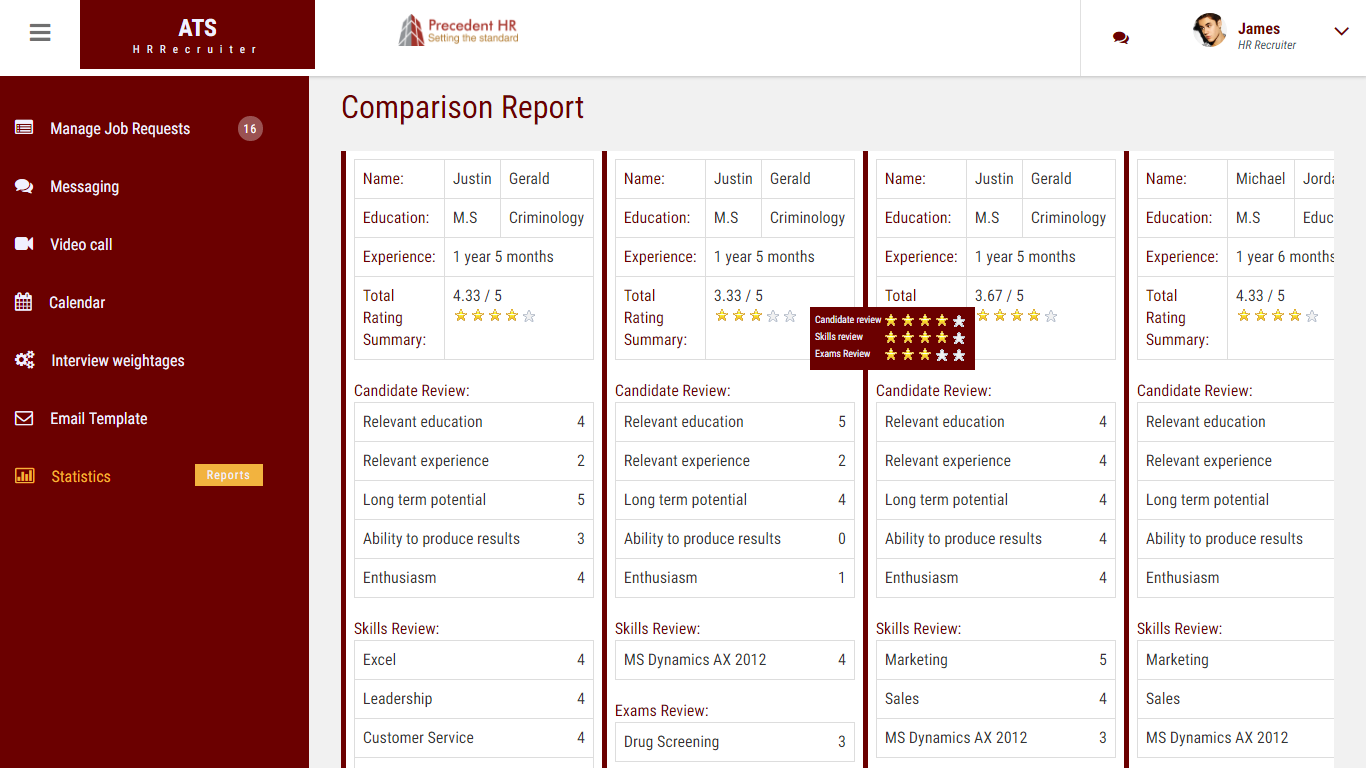This screenshot has width=1366, height=768.
Task: Click Michael's 4.33 / 5 star rating
Action: pyautogui.click(x=1278, y=316)
